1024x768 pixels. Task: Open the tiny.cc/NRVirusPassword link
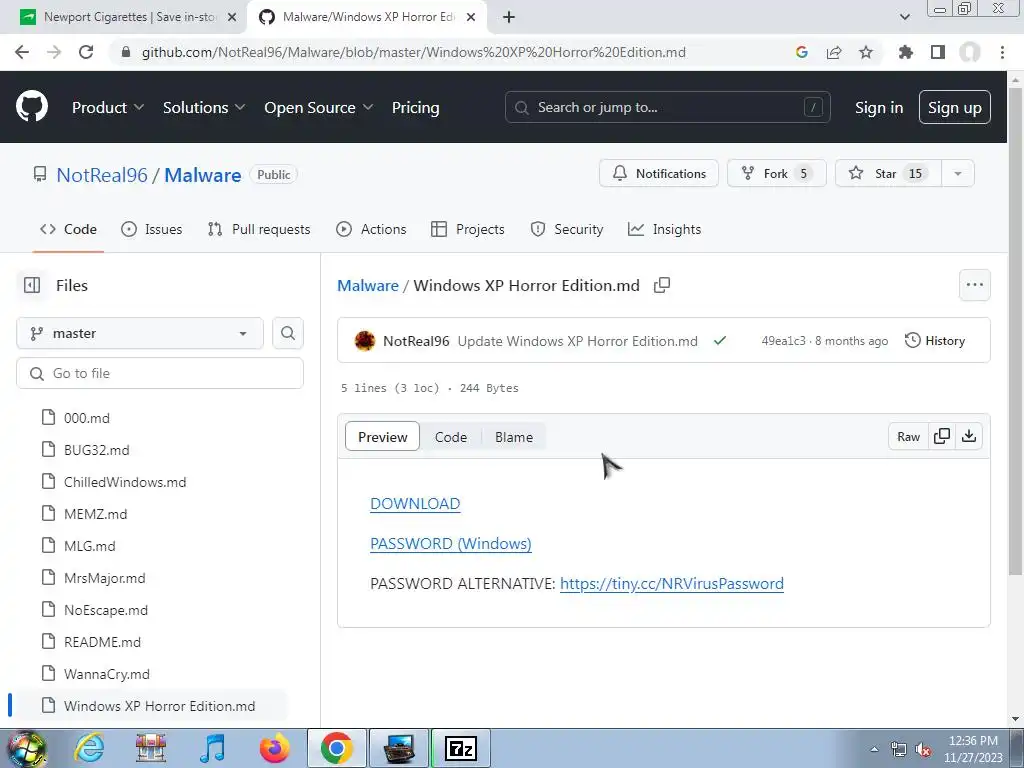[672, 583]
